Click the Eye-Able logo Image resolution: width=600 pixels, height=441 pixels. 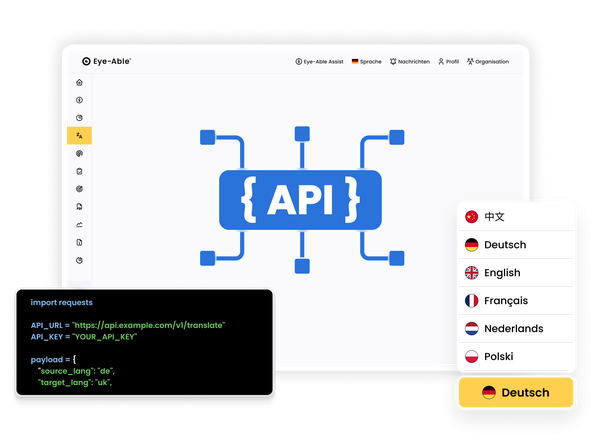(x=106, y=61)
